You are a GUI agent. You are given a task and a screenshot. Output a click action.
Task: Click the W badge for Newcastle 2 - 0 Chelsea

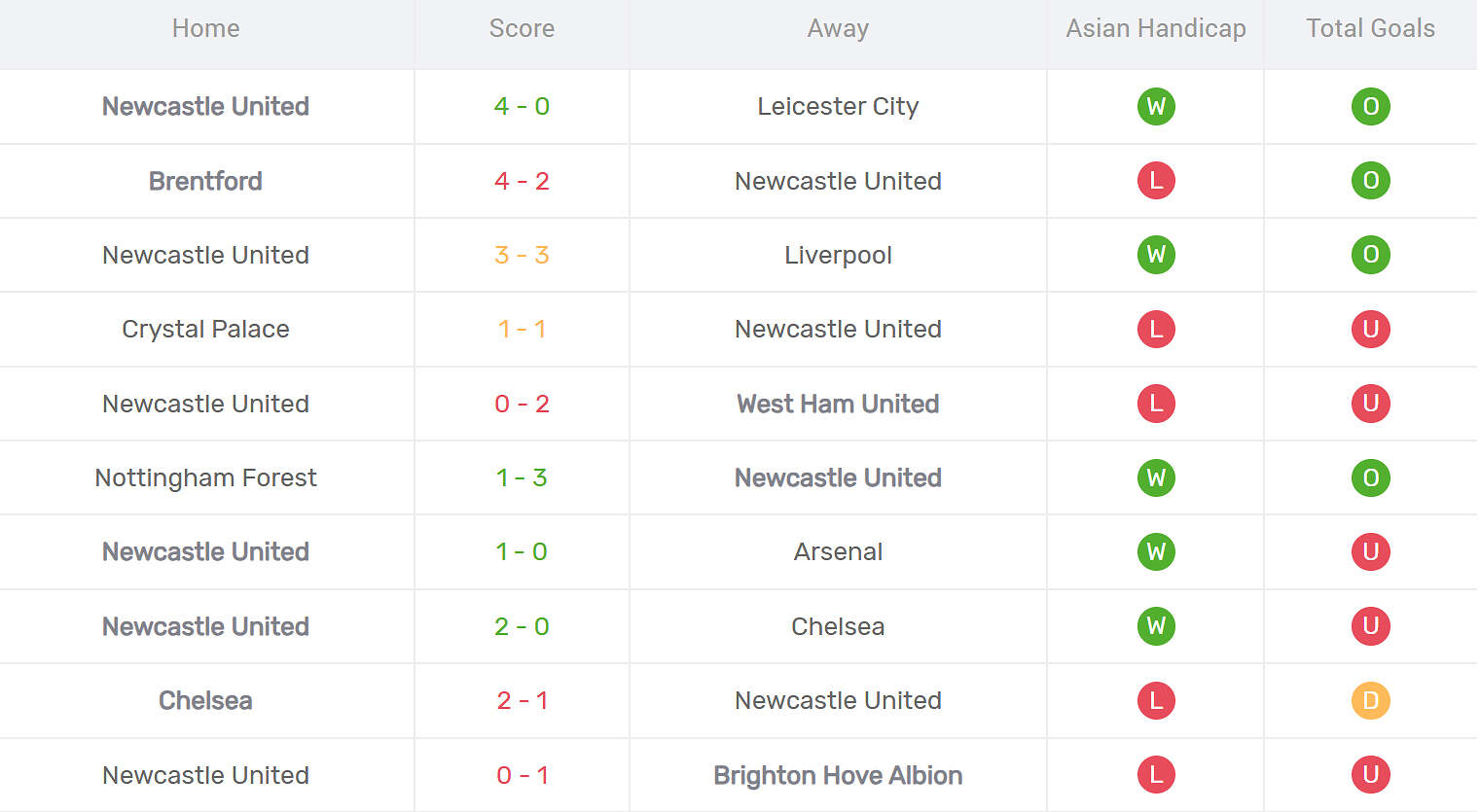[x=1156, y=626]
